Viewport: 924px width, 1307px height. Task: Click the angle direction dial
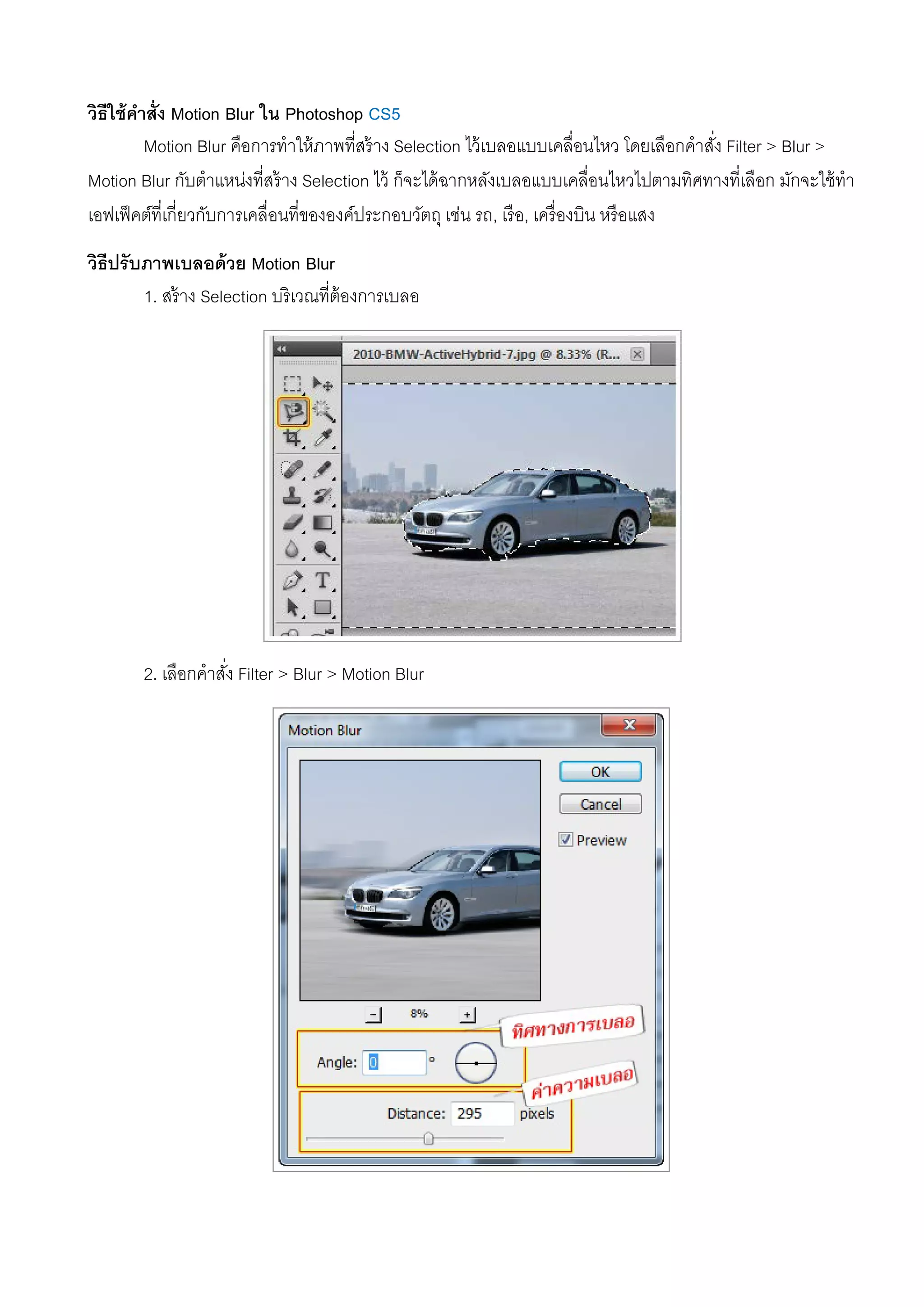(476, 1063)
